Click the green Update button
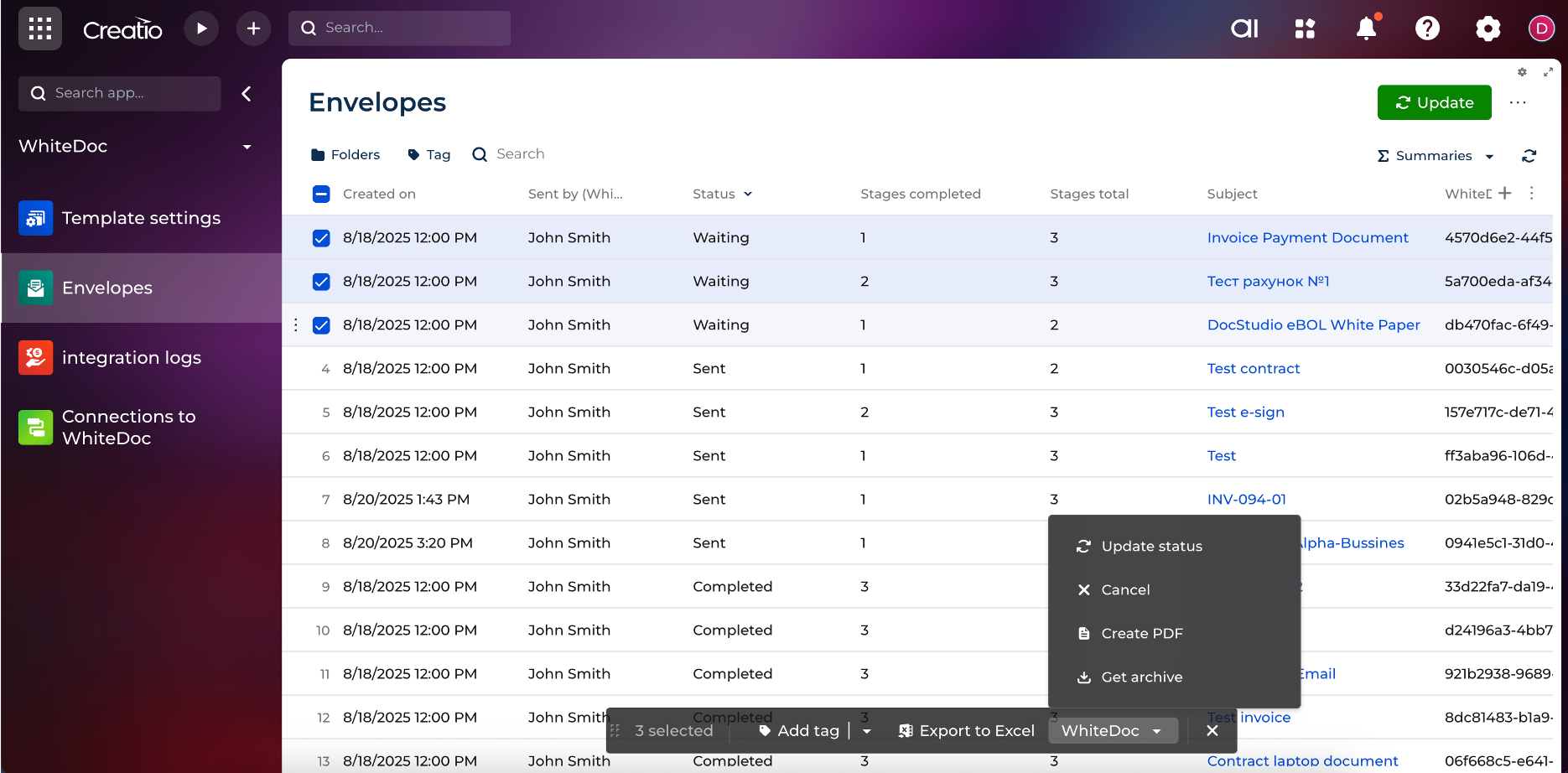 (1434, 102)
